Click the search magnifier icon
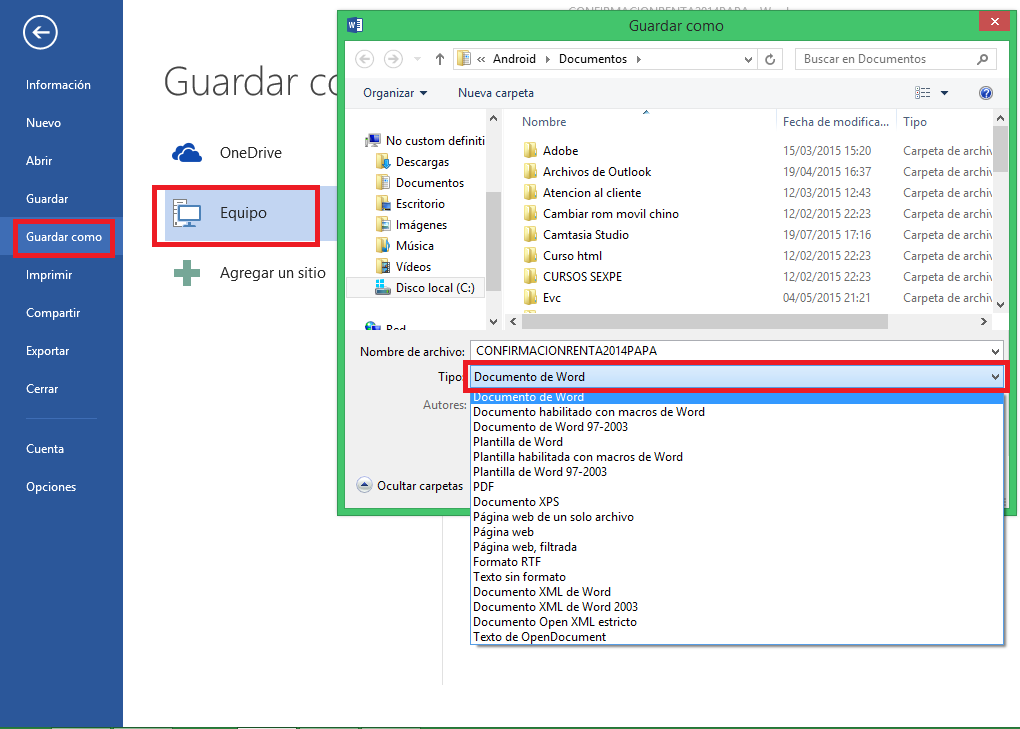This screenshot has width=1020, height=729. pos(982,59)
